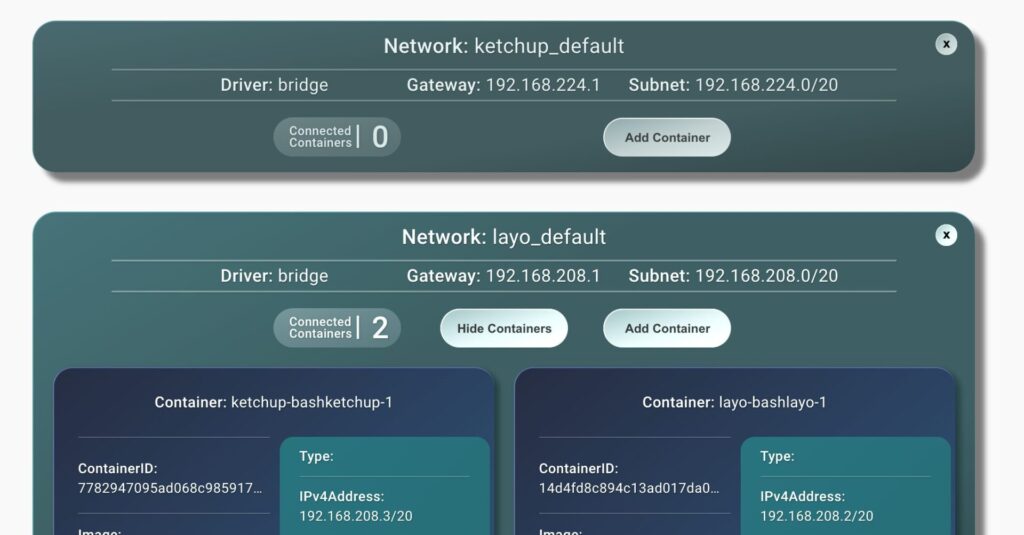This screenshot has height=535, width=1024.
Task: Toggle the Hide Containers button
Action: 504,328
